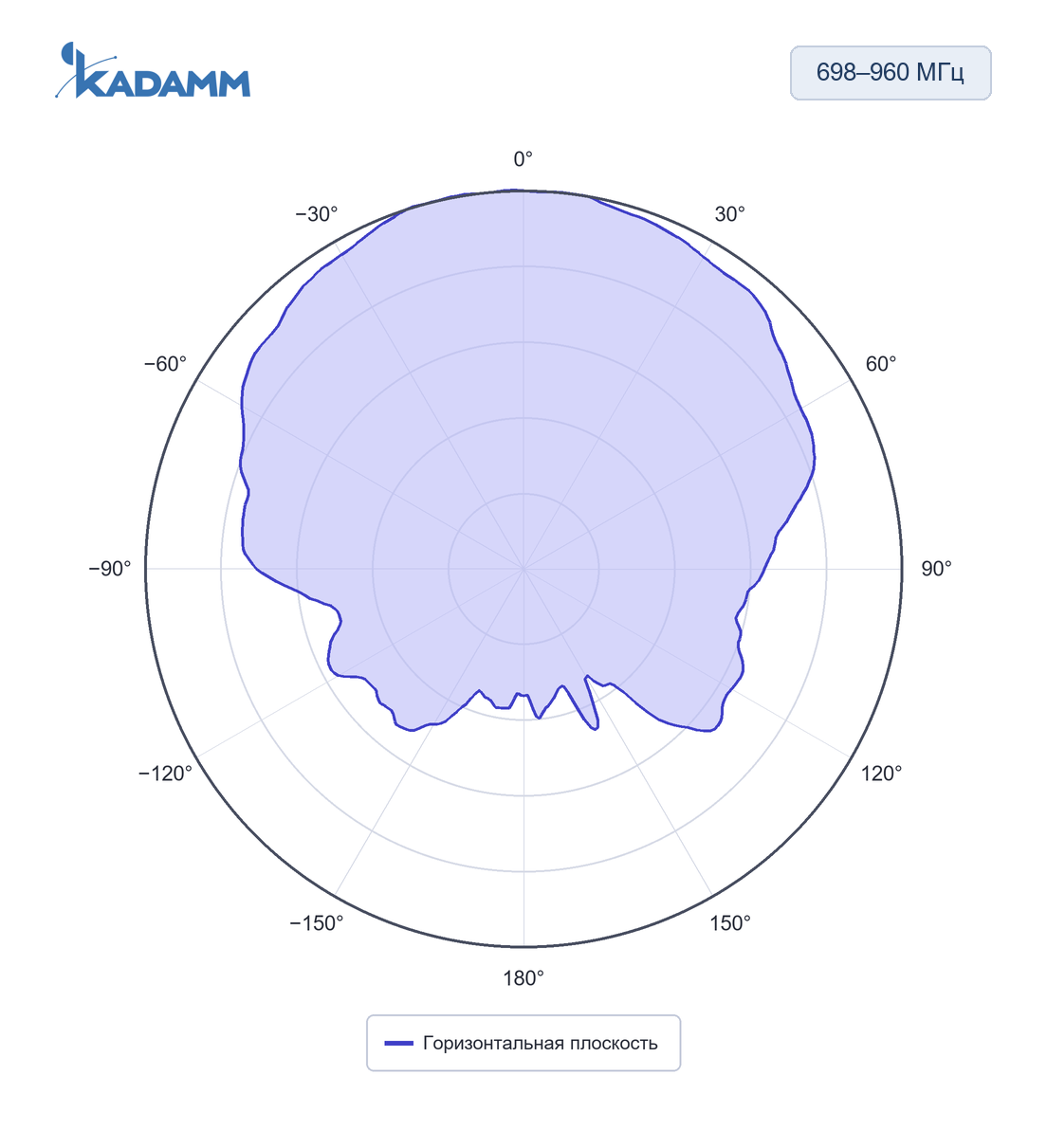1047x1148 pixels.
Task: Click the 60° angle label
Action: [880, 364]
